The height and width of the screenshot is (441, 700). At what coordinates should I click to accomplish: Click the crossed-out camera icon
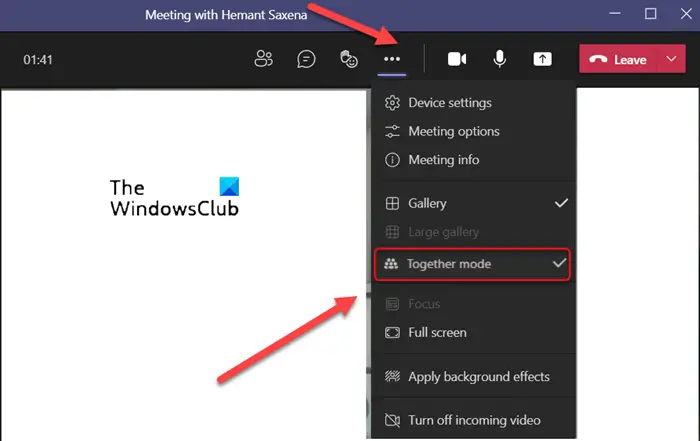(392, 420)
